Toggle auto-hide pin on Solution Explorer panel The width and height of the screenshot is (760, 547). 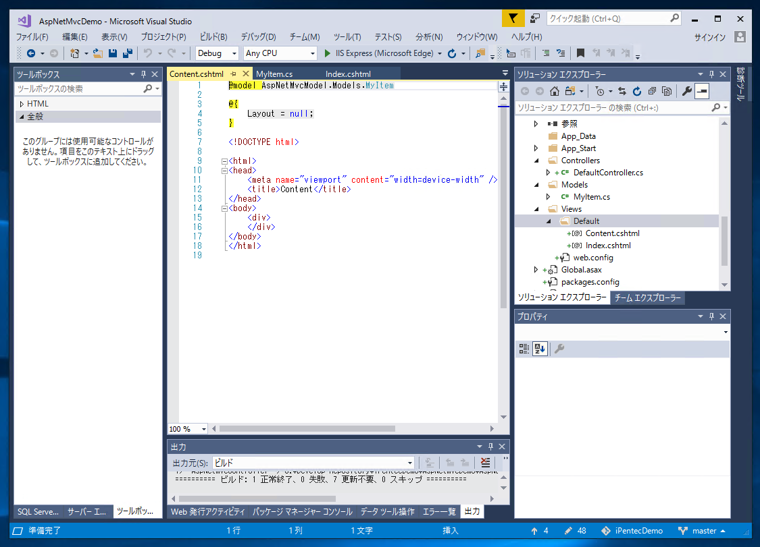712,74
